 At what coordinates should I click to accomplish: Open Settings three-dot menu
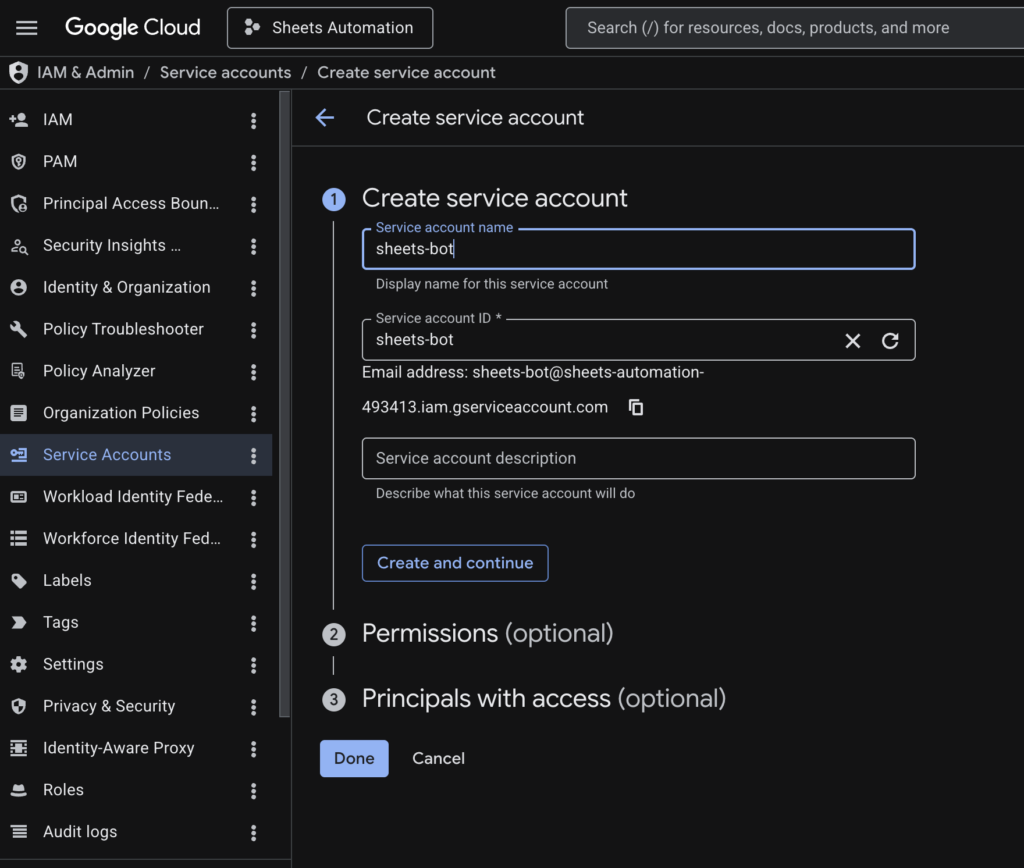tap(253, 665)
